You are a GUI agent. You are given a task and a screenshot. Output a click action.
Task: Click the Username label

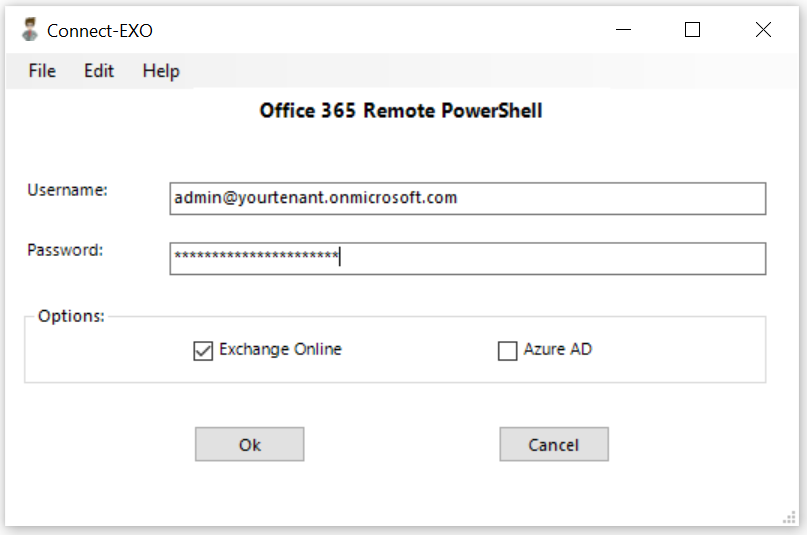[67, 190]
